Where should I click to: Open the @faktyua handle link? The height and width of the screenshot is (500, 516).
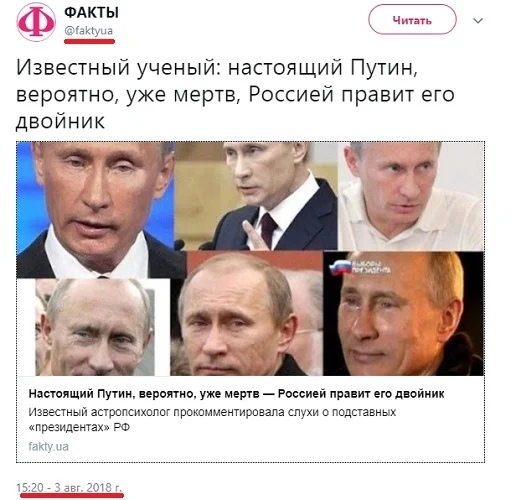click(89, 31)
